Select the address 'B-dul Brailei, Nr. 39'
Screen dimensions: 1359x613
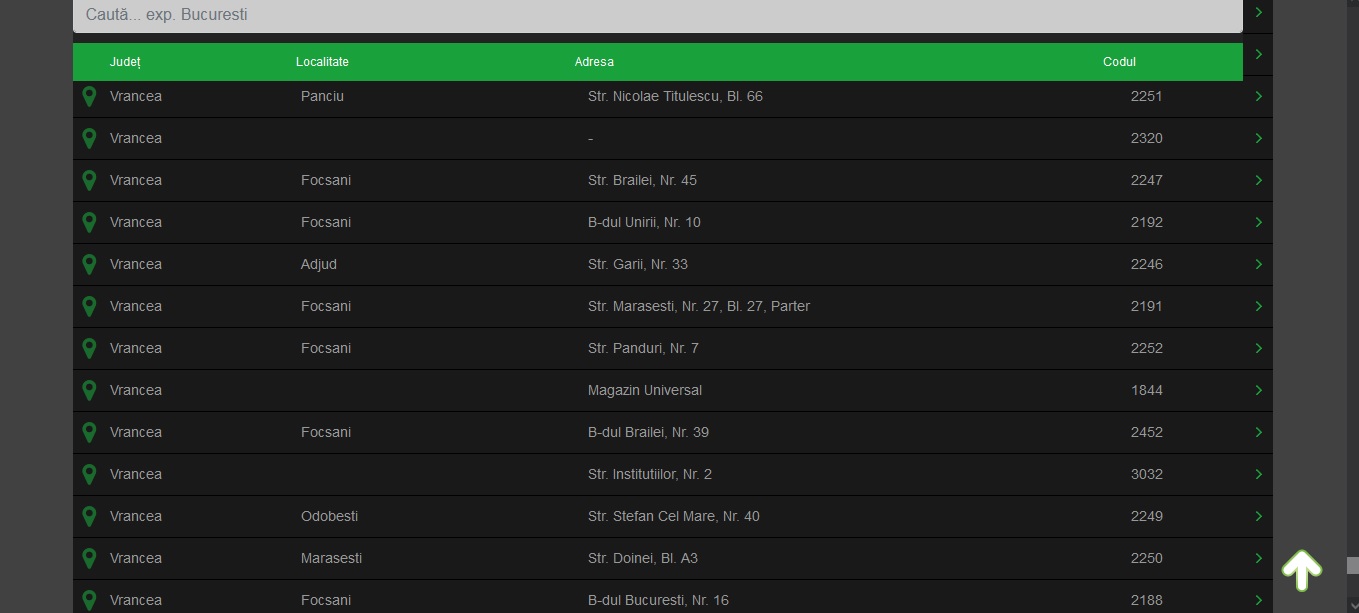648,432
